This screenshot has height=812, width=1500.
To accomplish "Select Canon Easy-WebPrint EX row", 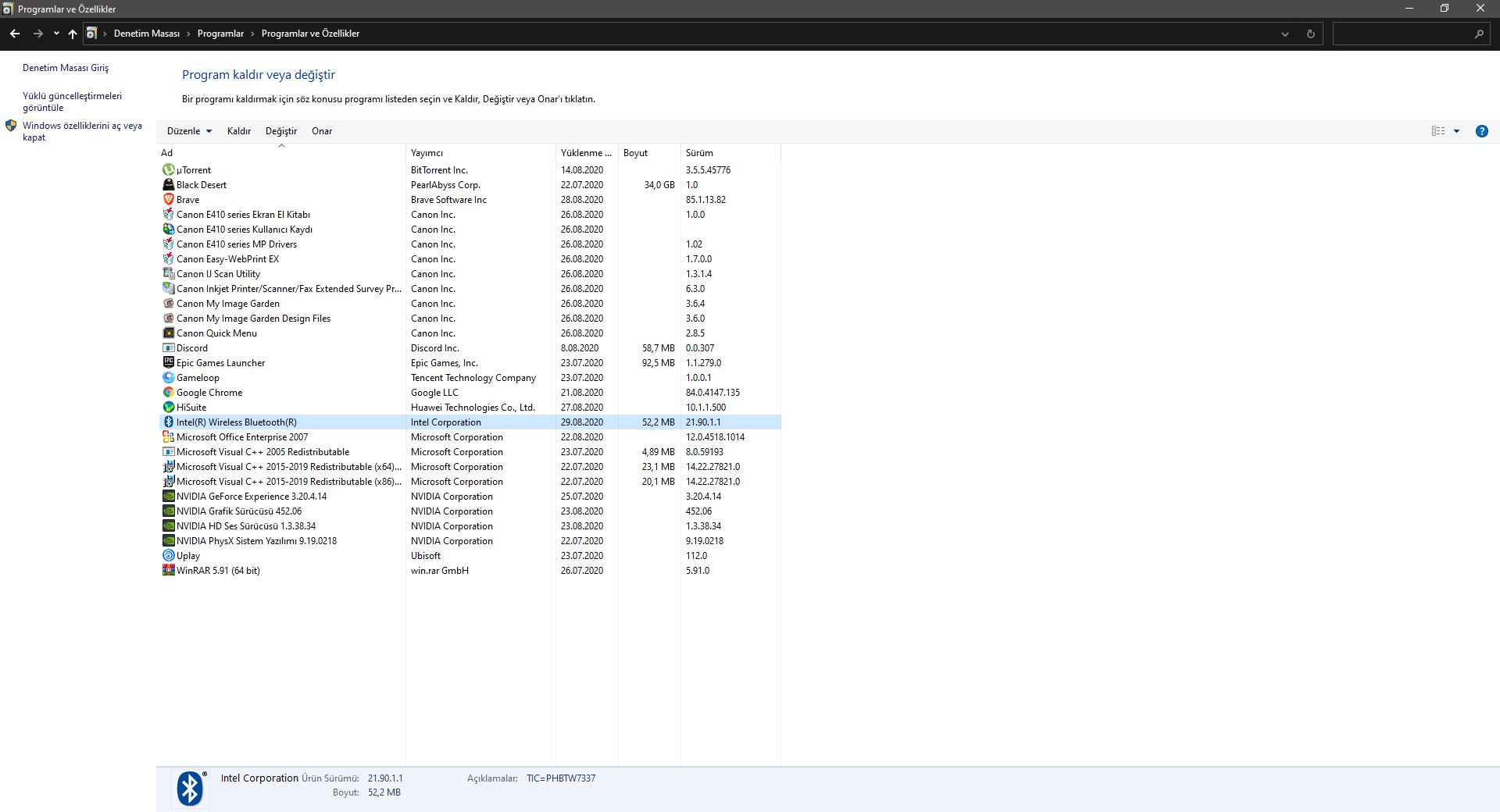I will click(x=470, y=258).
